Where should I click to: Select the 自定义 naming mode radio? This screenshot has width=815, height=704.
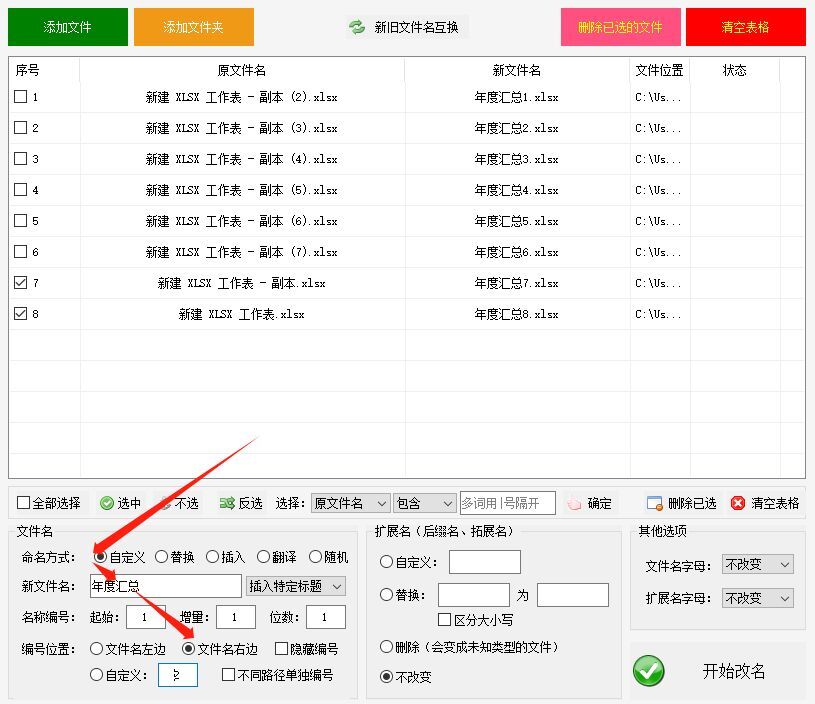101,557
